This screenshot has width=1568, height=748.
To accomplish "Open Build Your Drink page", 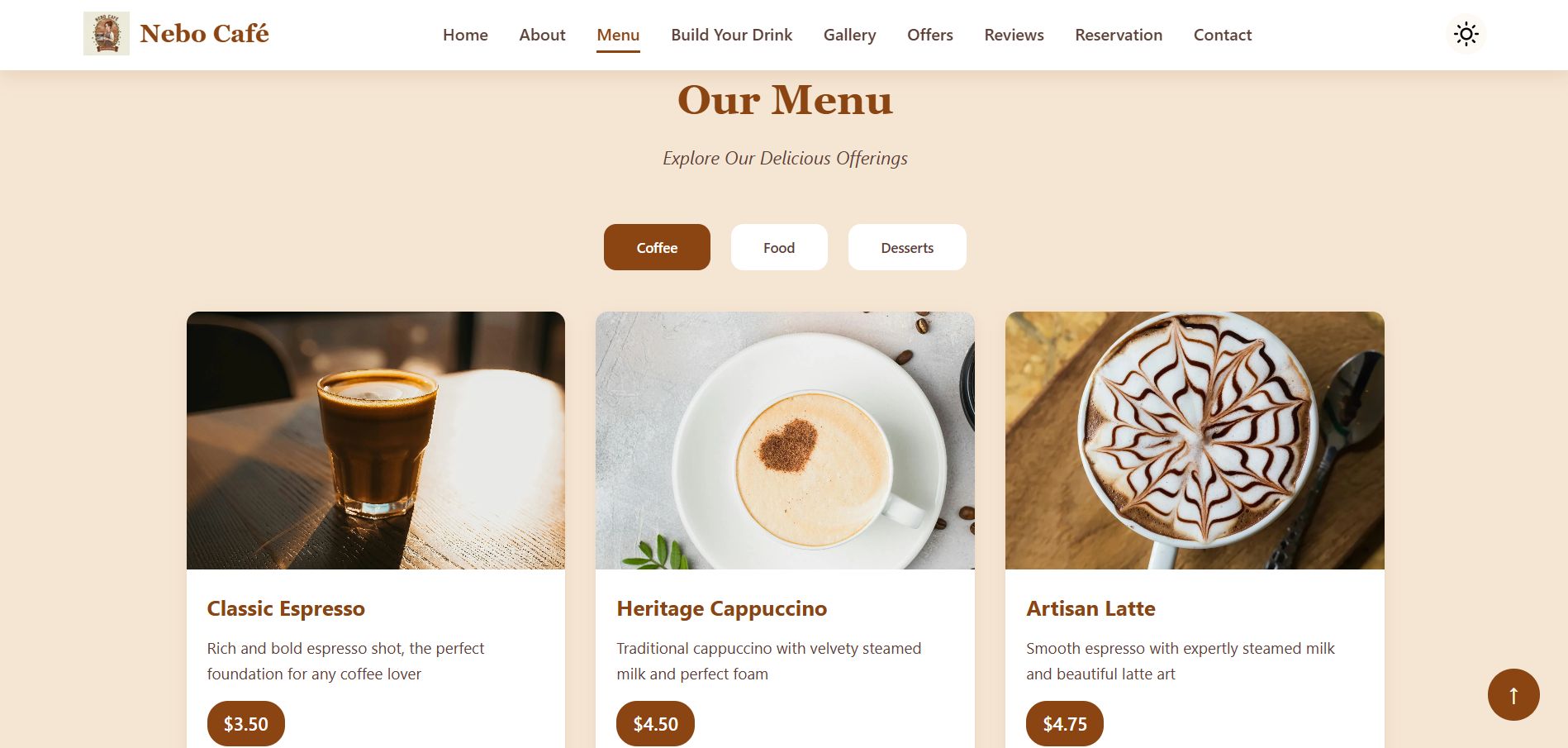I will click(x=731, y=35).
